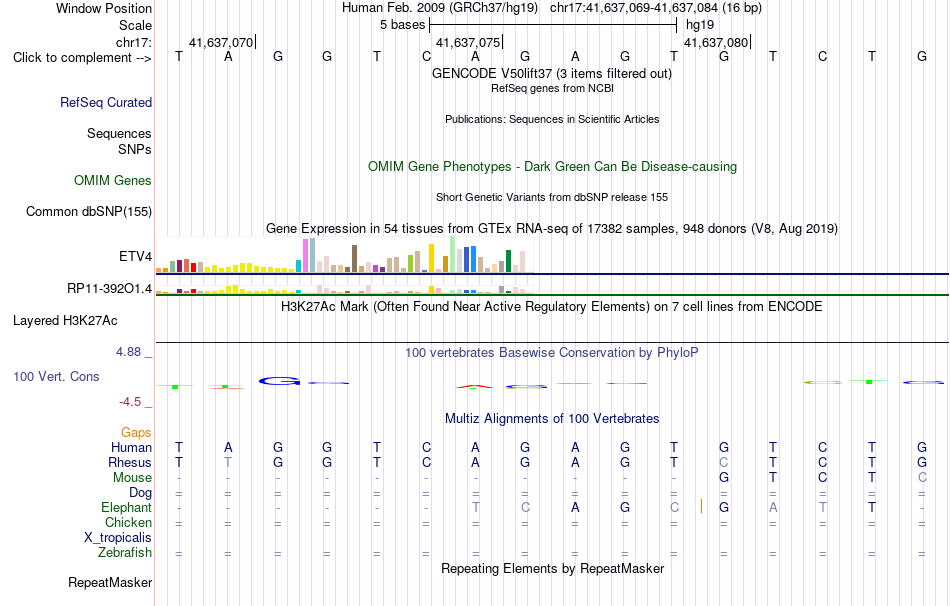Click the Sequences track label
The image size is (950, 606).
119,133
